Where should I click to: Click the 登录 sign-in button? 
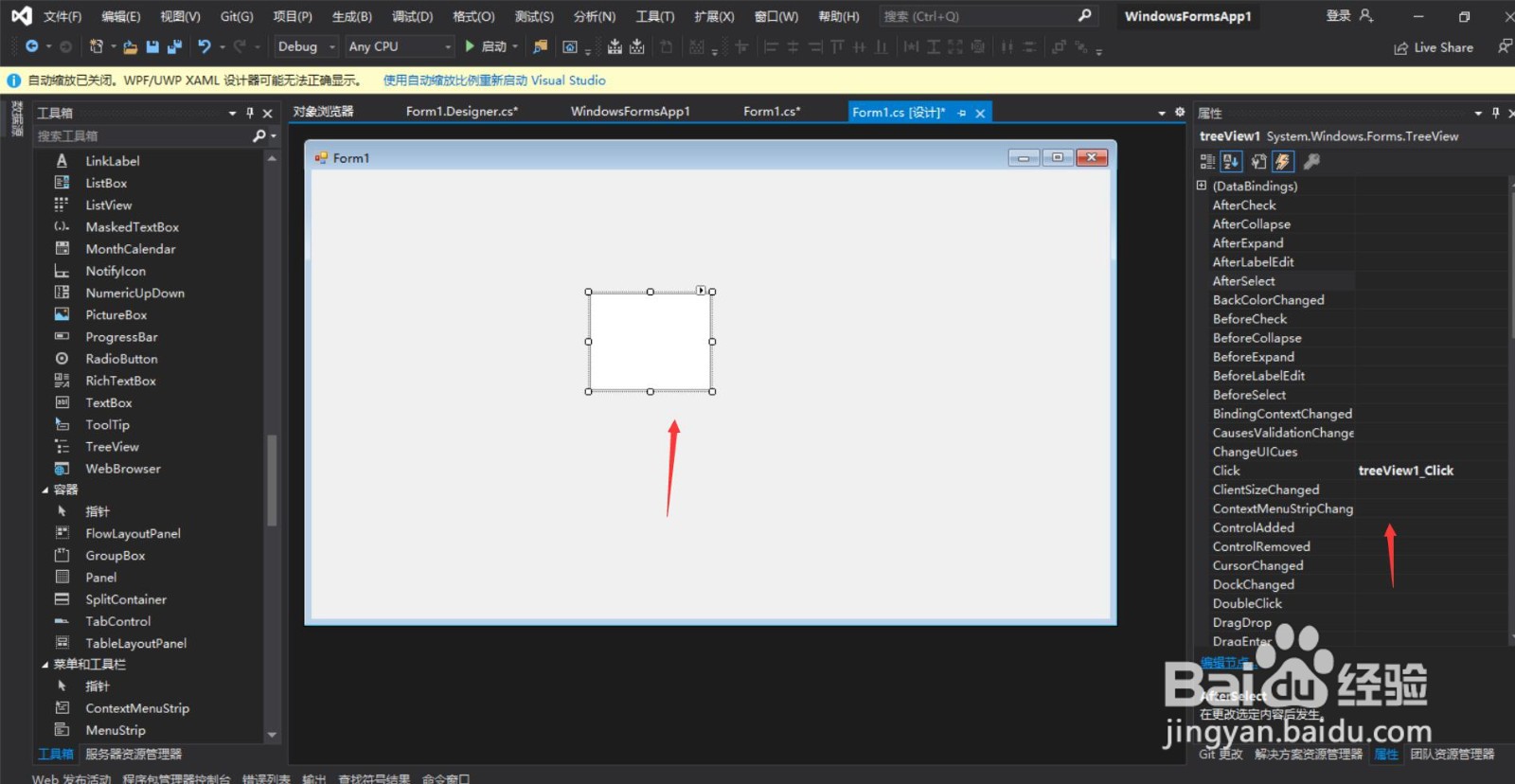[x=1349, y=16]
